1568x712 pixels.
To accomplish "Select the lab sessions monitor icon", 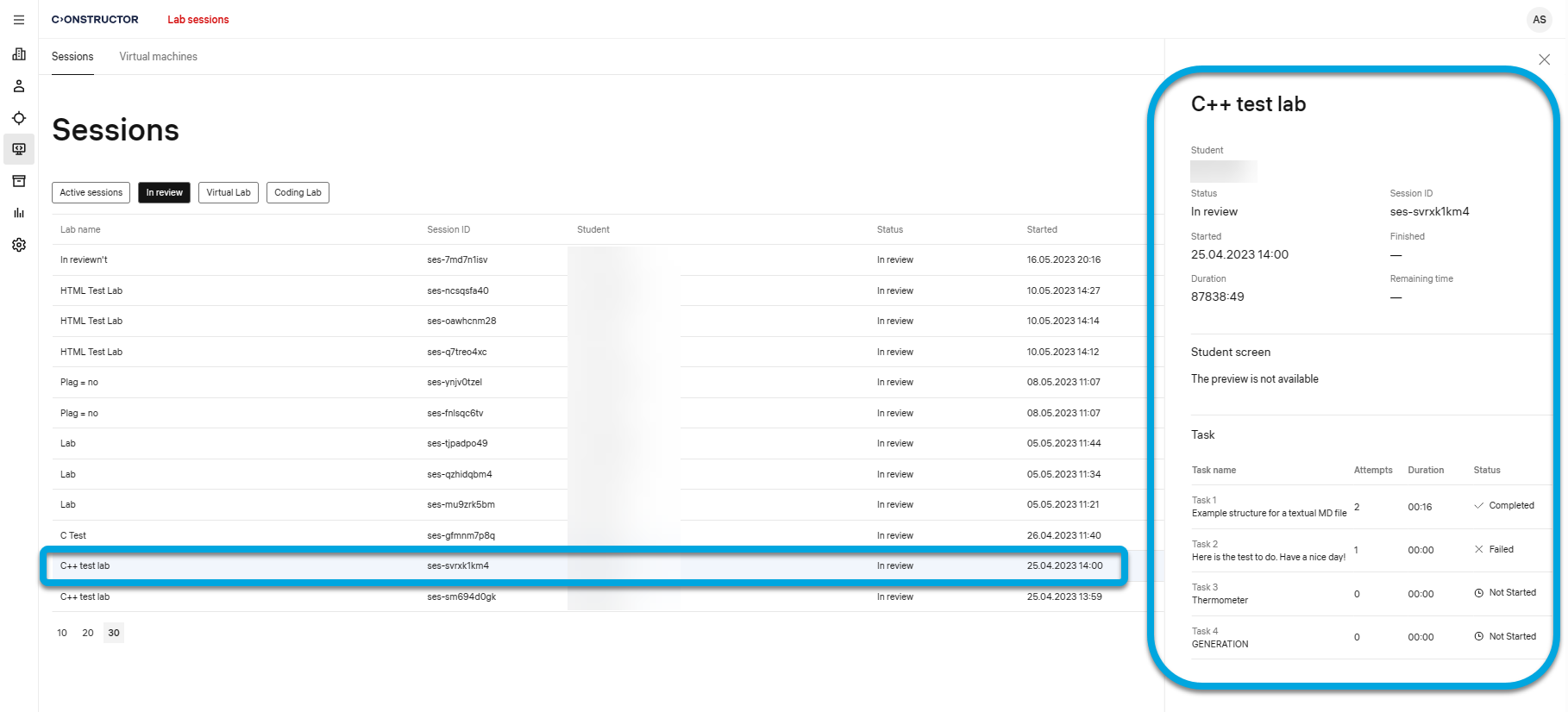I will pos(19,149).
